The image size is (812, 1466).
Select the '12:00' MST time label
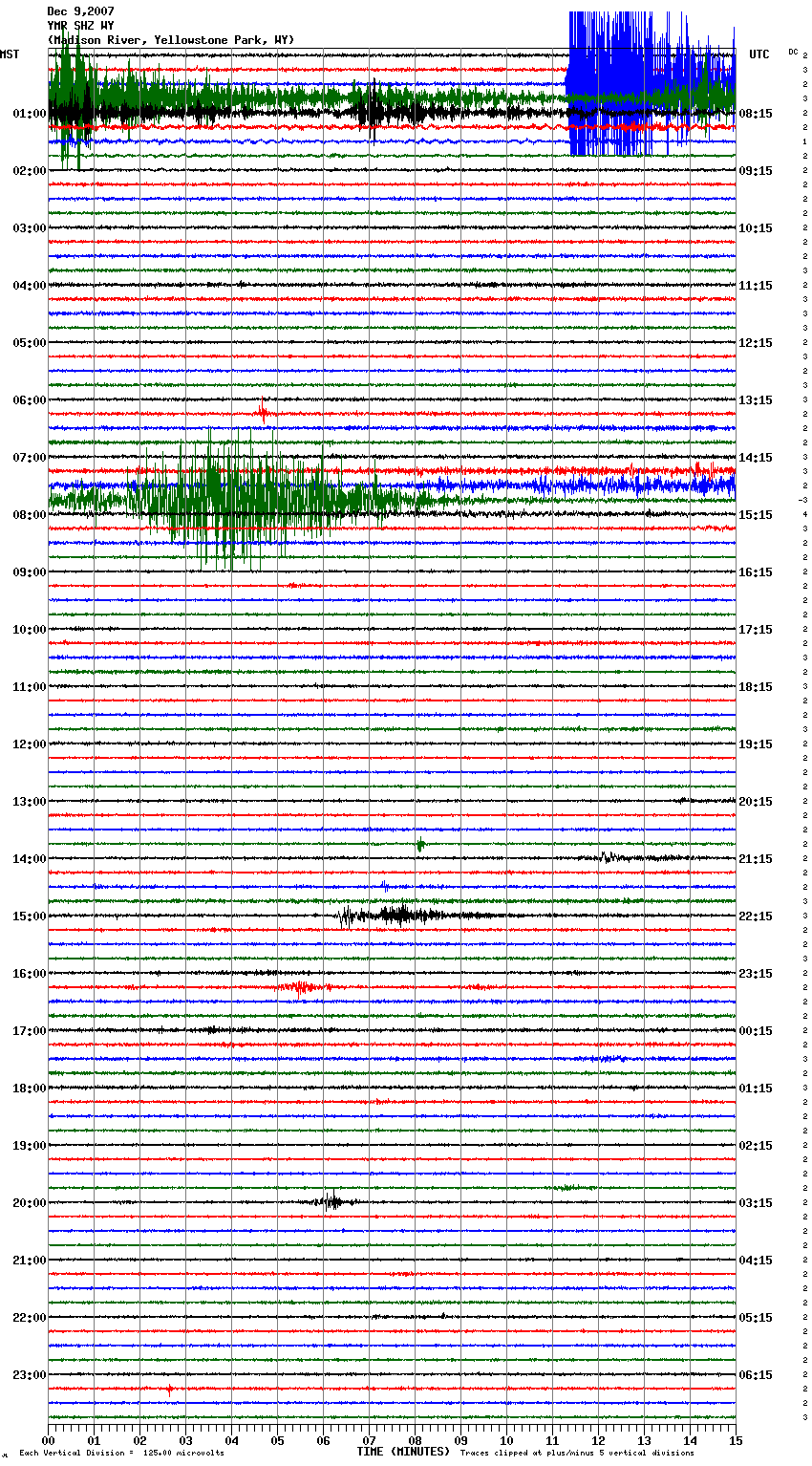[30, 744]
